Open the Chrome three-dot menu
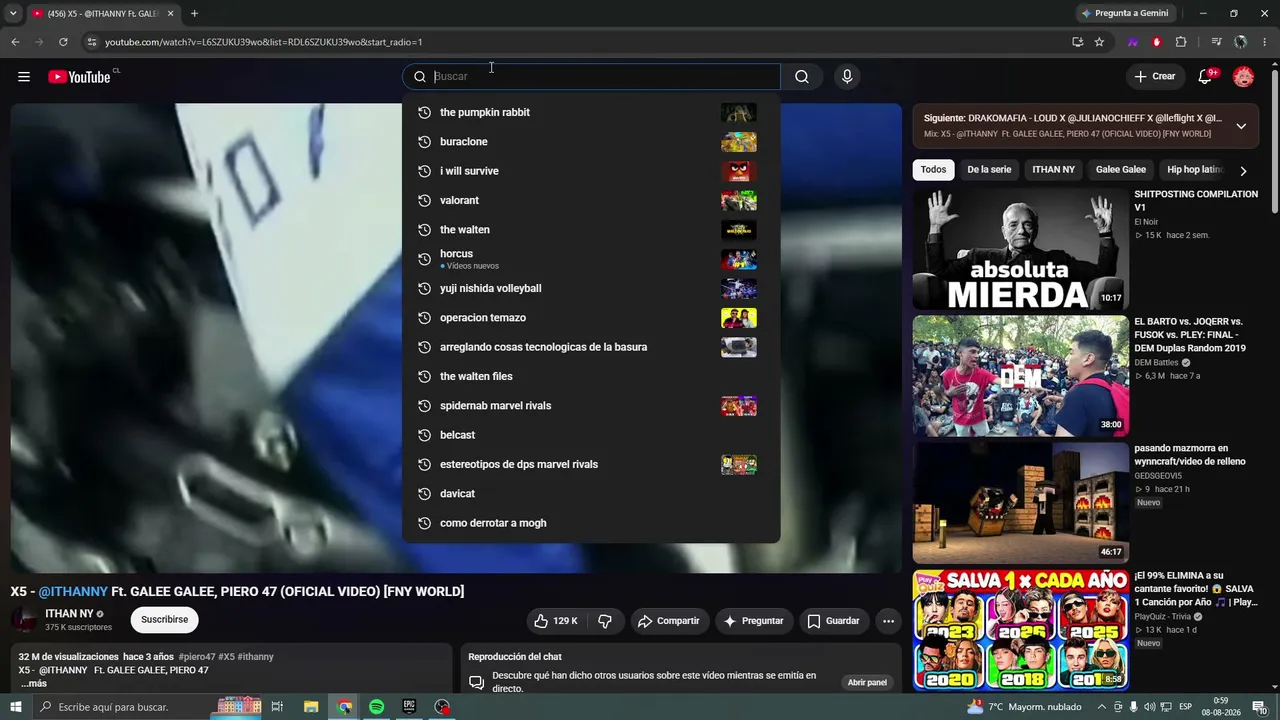This screenshot has width=1280, height=720. [x=1265, y=42]
